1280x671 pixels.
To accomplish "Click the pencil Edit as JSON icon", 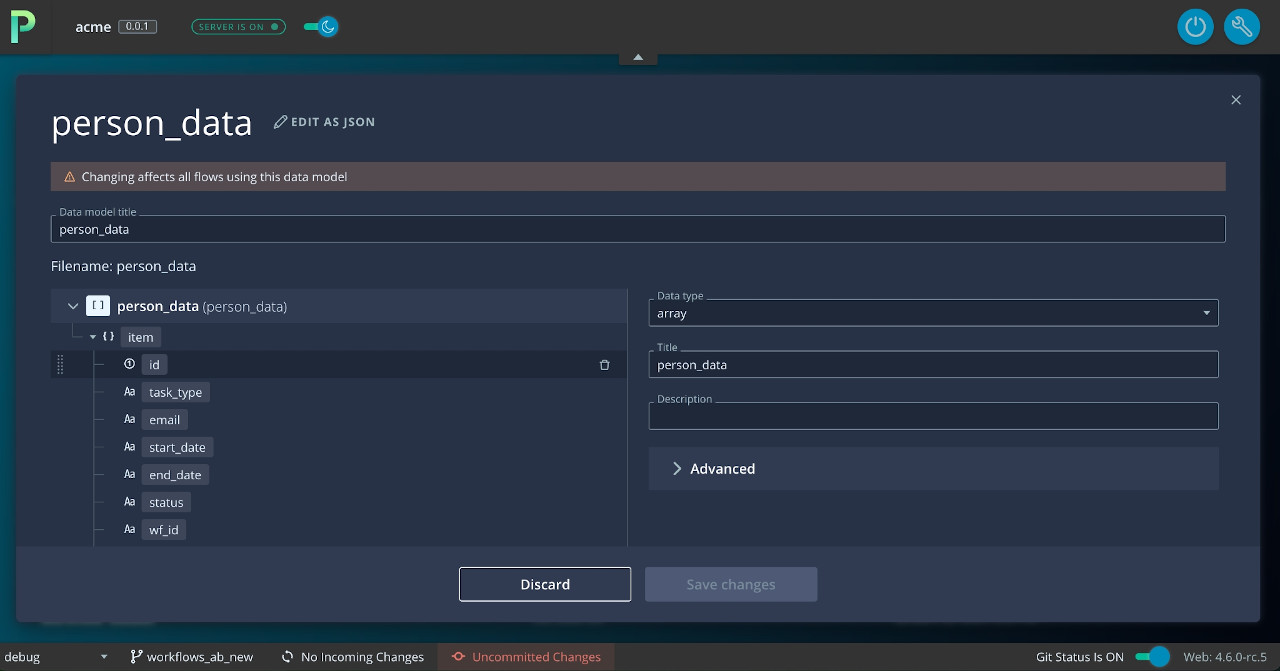I will point(281,122).
